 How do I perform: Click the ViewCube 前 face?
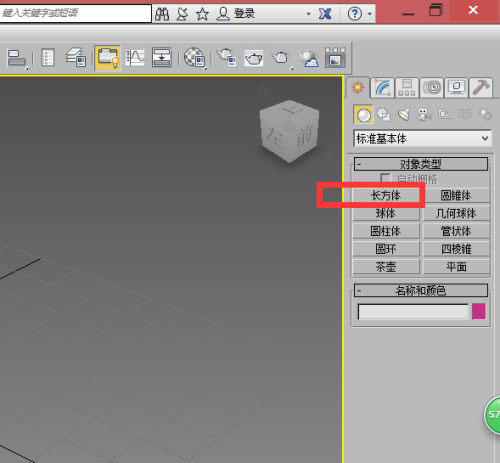[304, 137]
